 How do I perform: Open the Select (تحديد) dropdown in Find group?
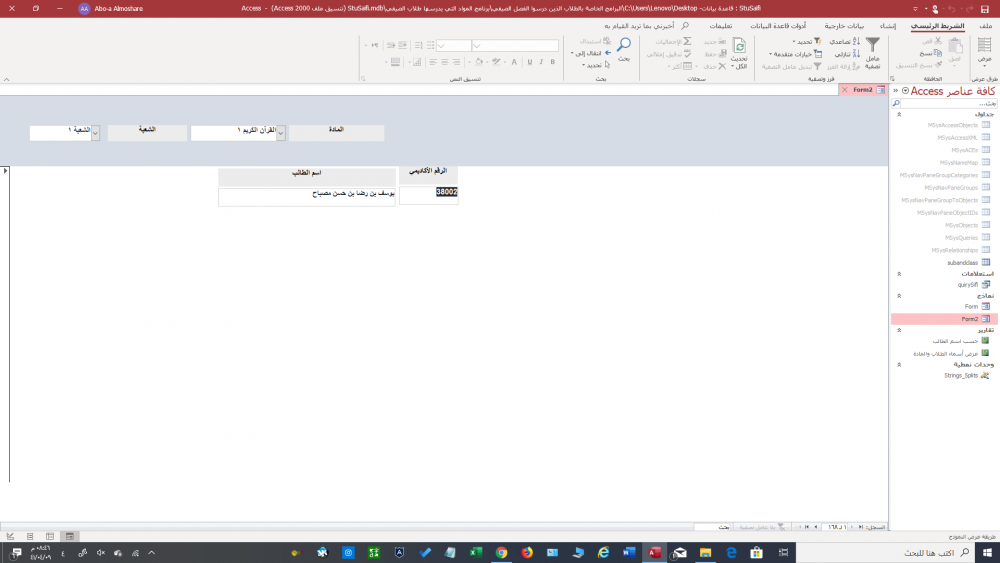596,65
